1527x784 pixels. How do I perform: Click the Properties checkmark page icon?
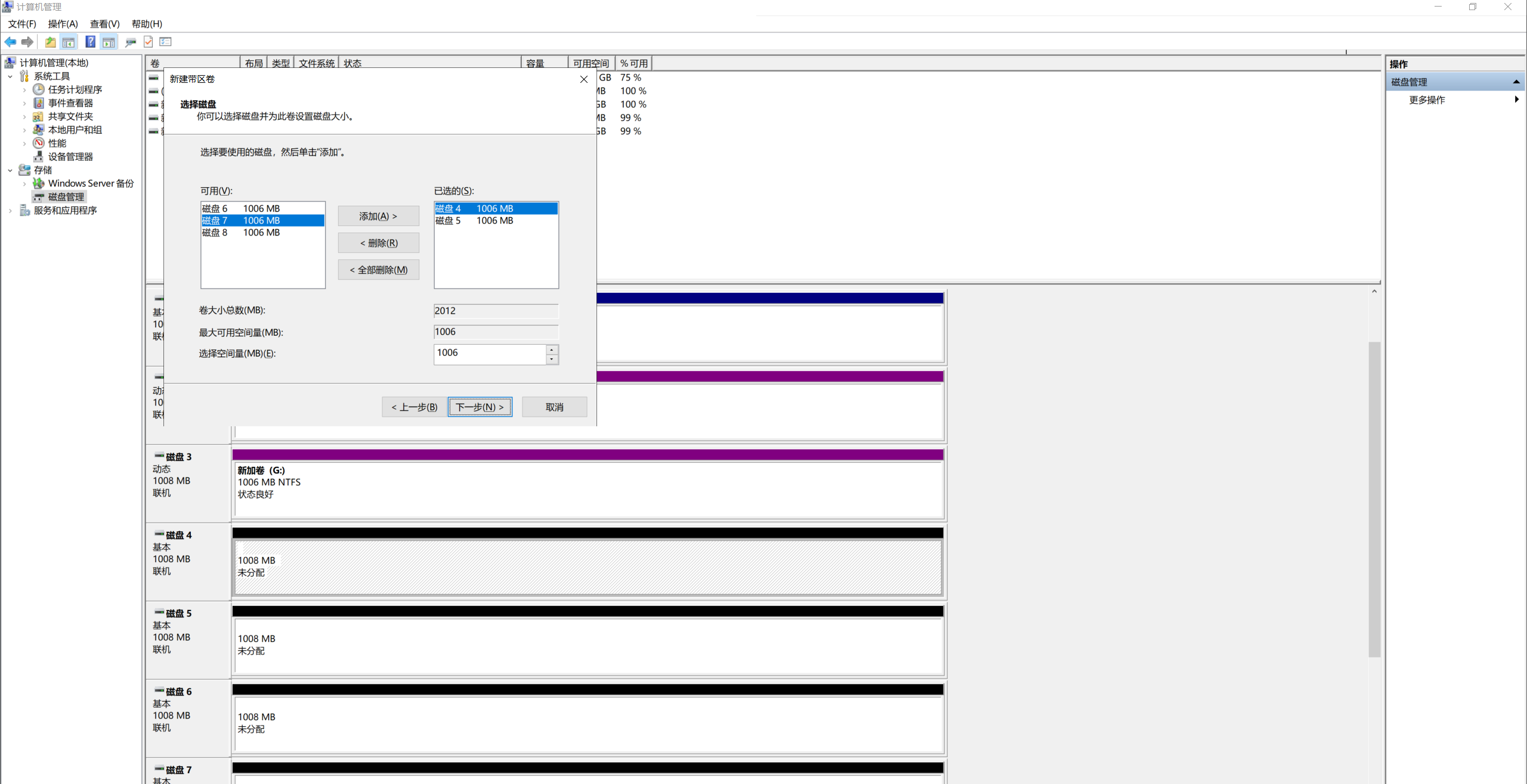pos(149,42)
